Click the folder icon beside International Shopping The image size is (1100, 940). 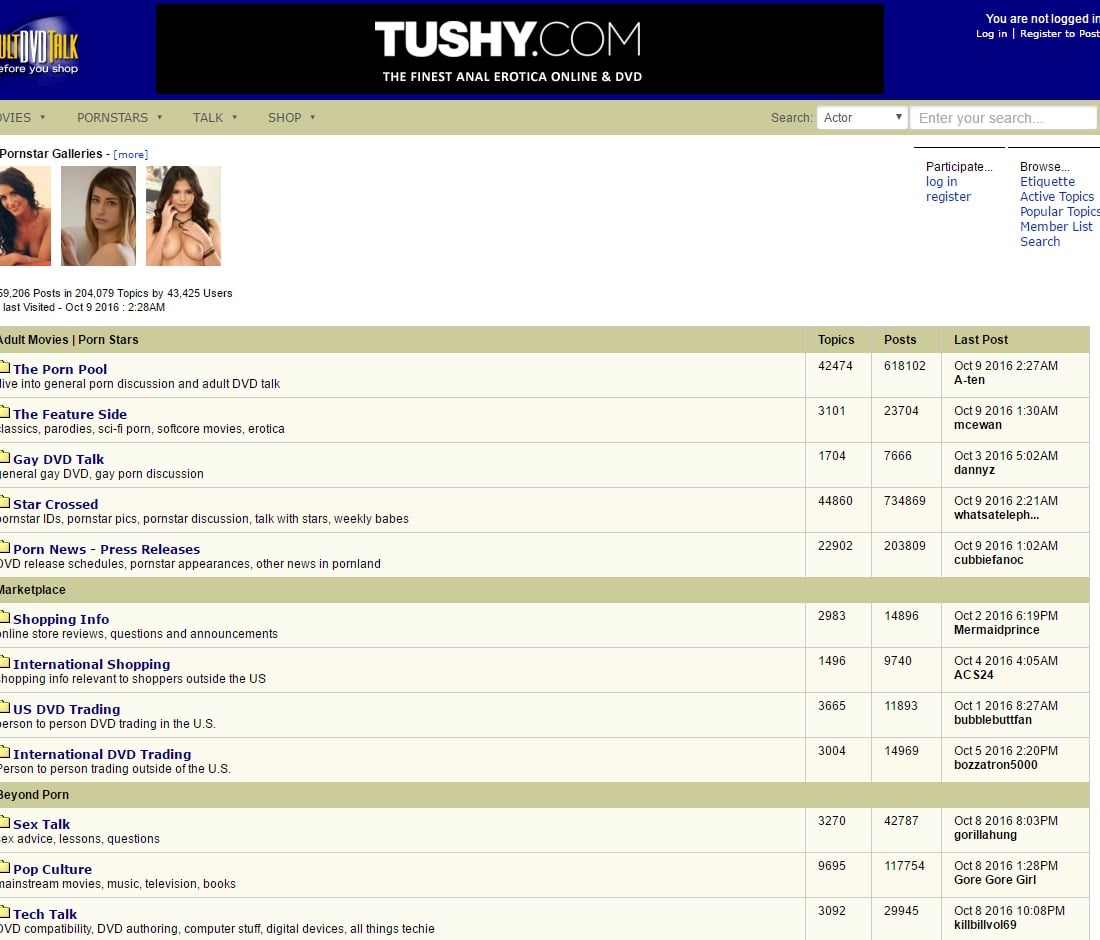[x=4, y=662]
